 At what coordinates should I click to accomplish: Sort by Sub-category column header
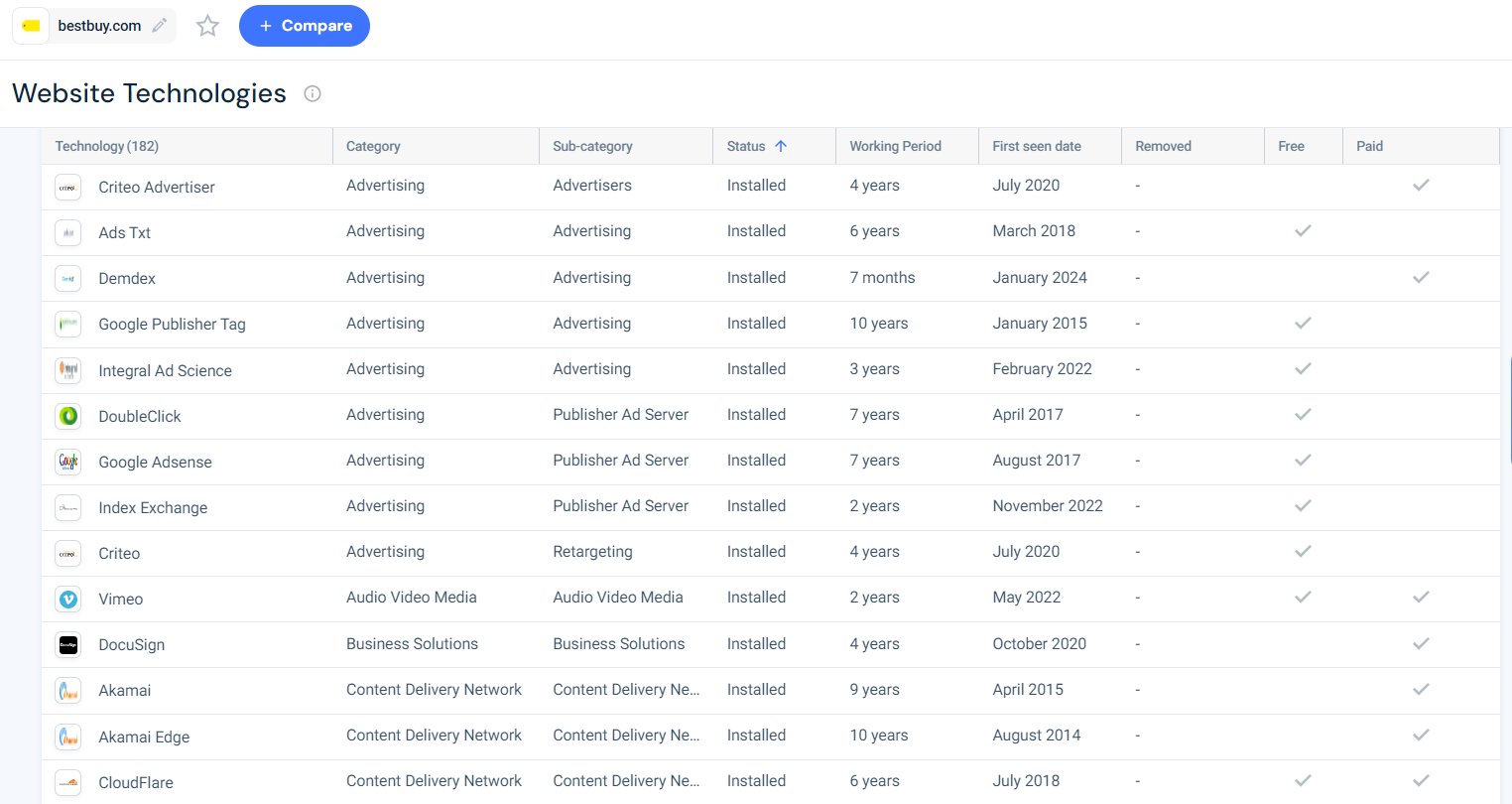click(x=592, y=146)
